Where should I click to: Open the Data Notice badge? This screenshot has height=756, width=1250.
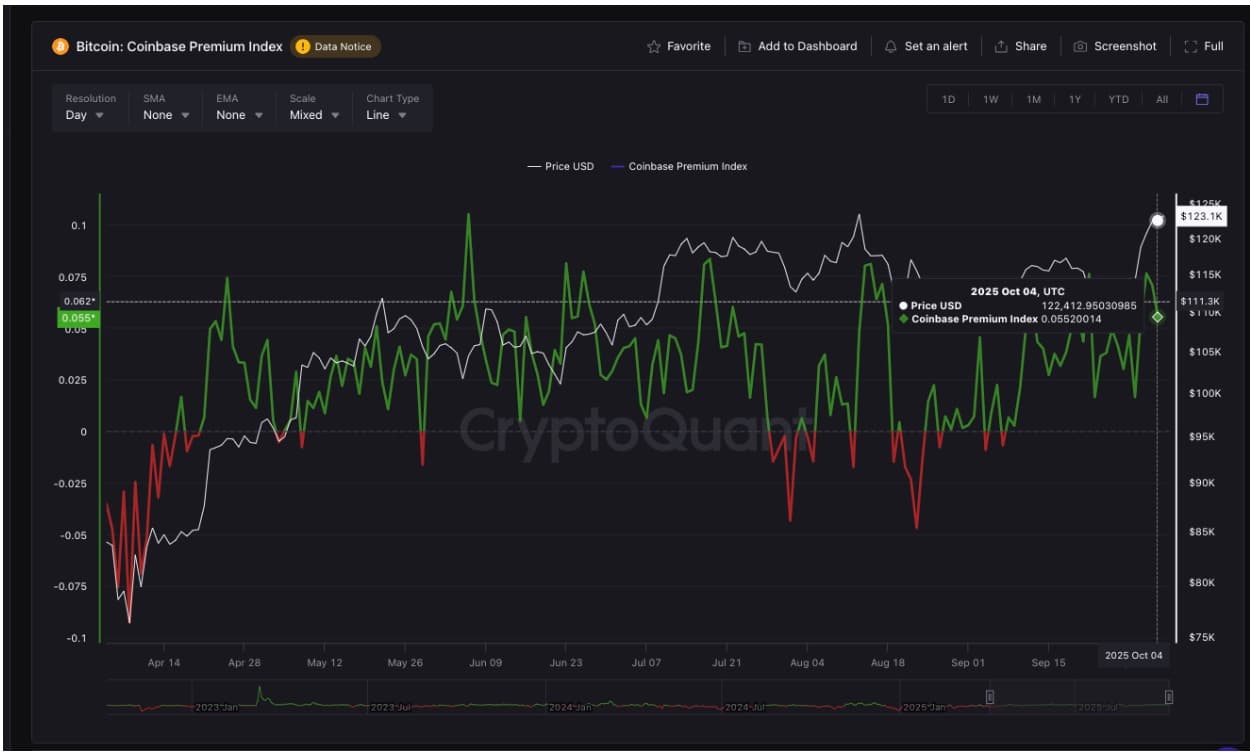point(336,47)
